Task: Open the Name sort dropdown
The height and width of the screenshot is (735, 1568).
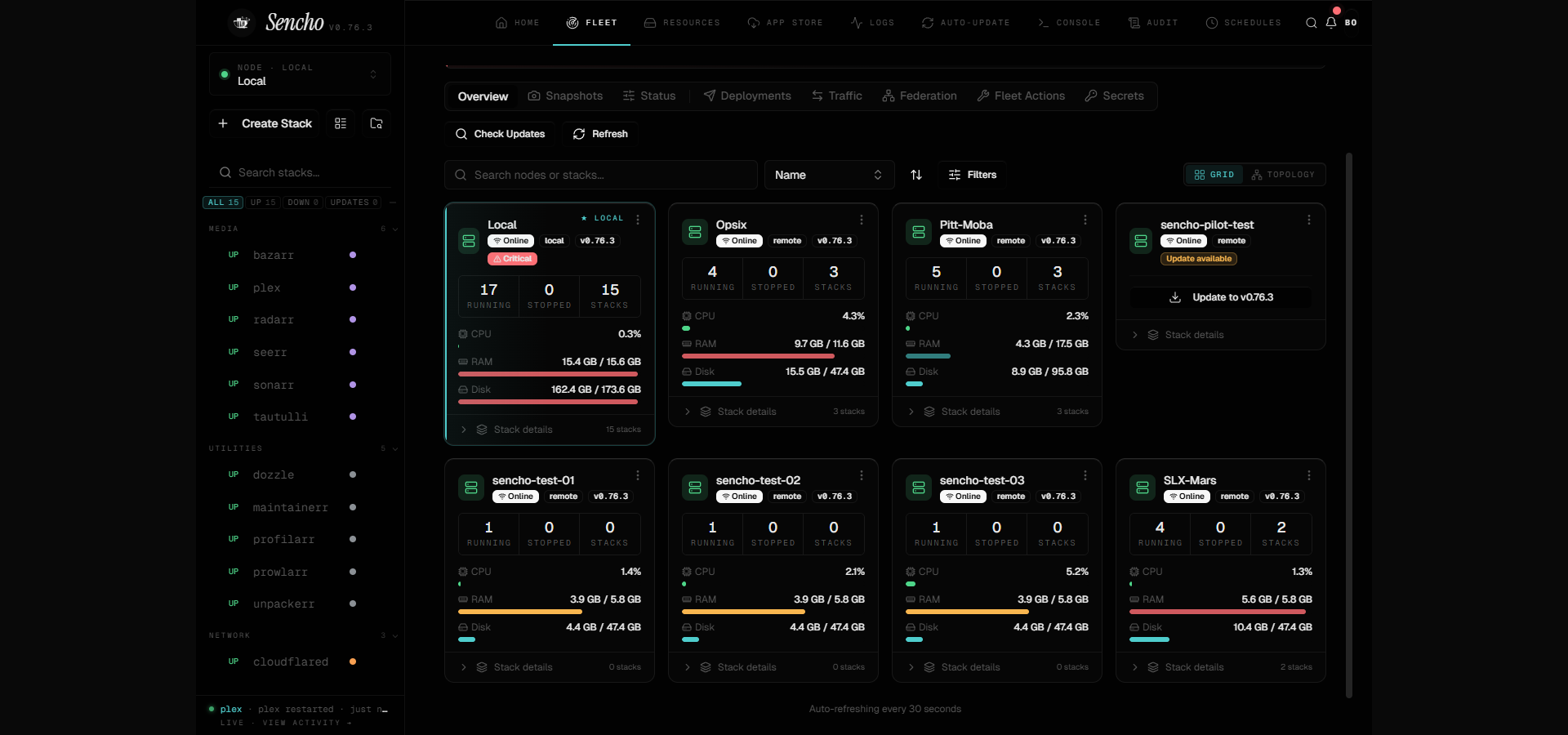Action: [x=829, y=175]
